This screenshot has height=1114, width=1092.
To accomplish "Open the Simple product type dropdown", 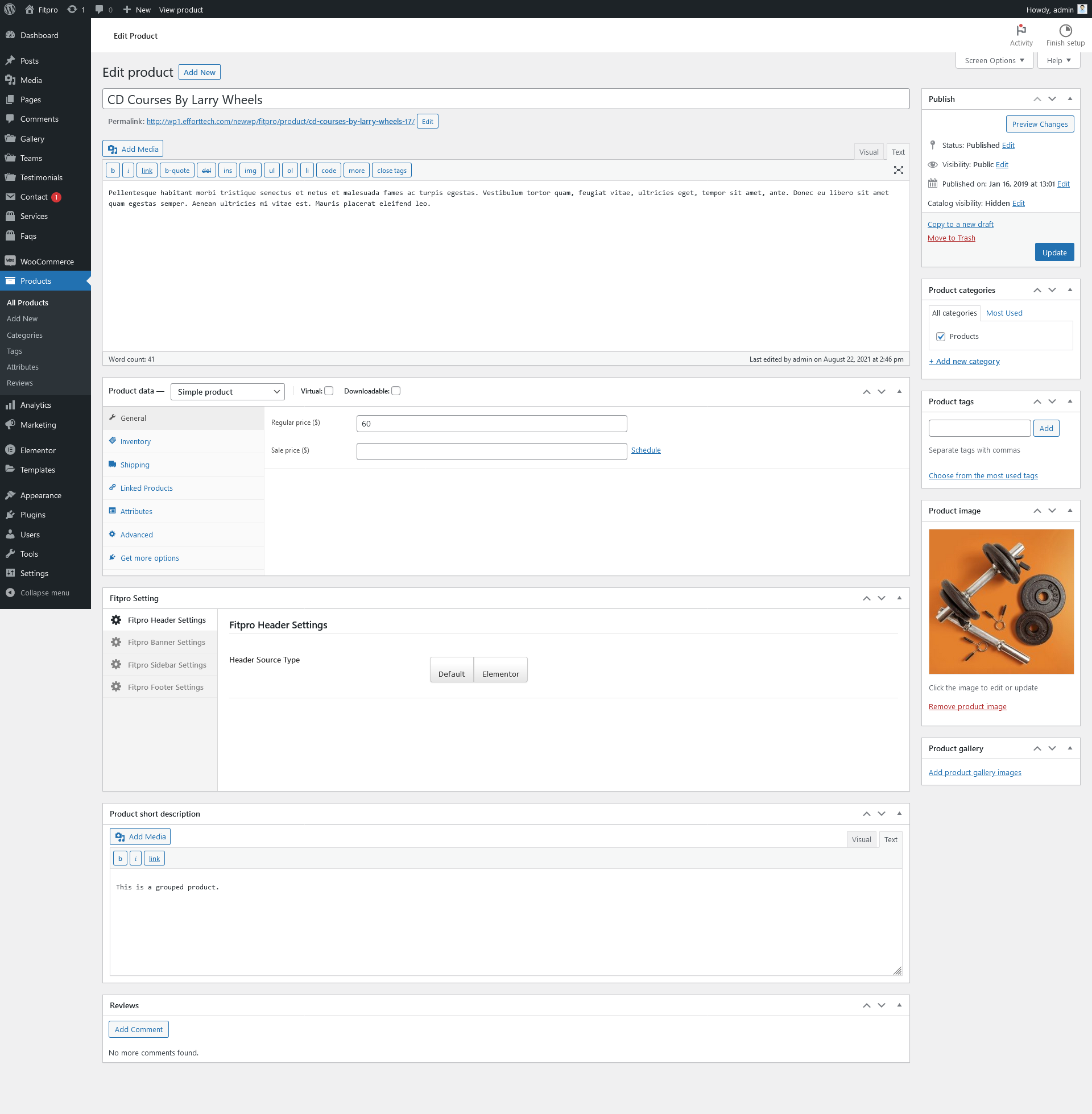I will coord(227,392).
